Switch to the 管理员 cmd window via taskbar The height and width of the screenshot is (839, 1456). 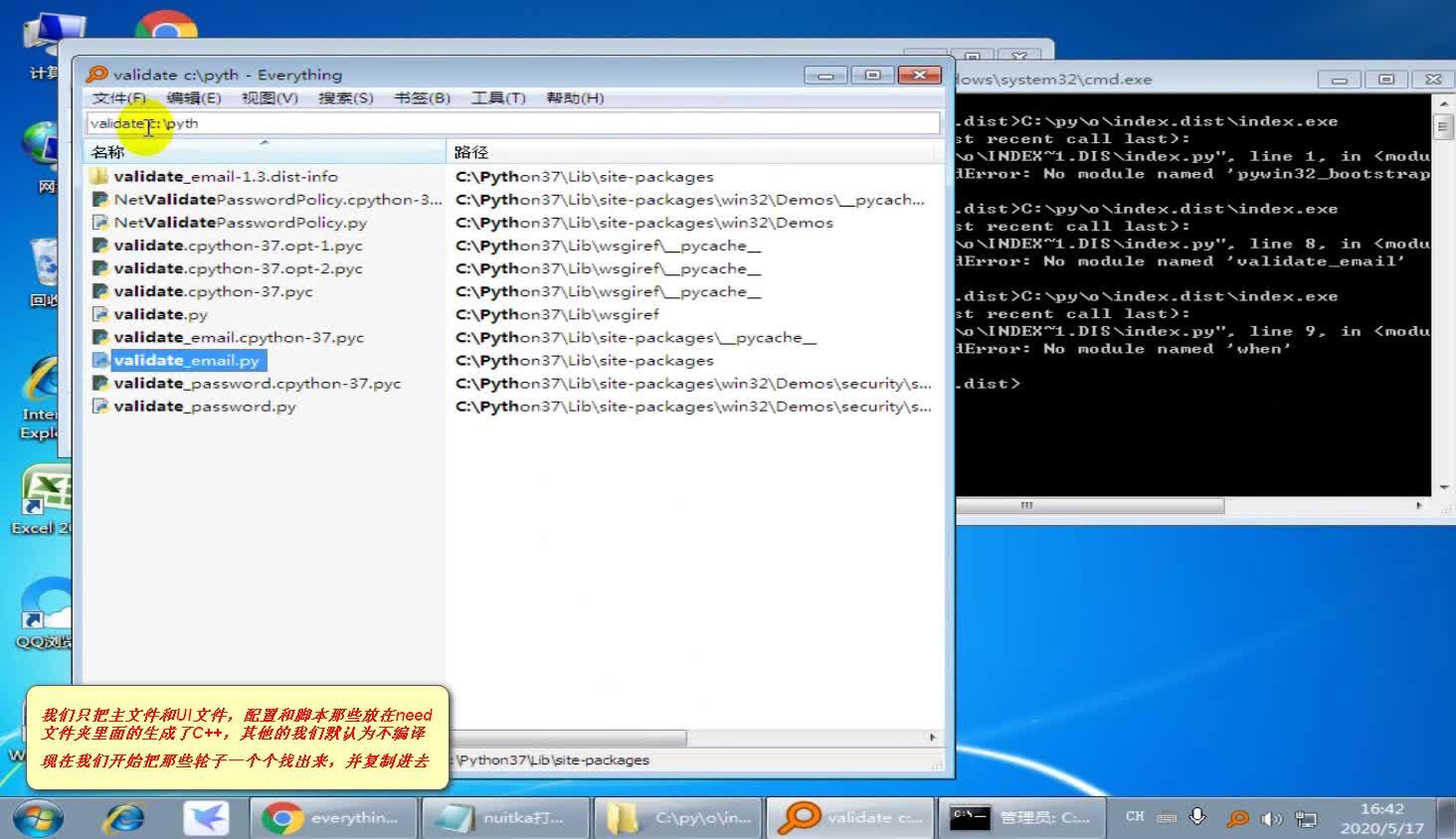coord(1024,817)
